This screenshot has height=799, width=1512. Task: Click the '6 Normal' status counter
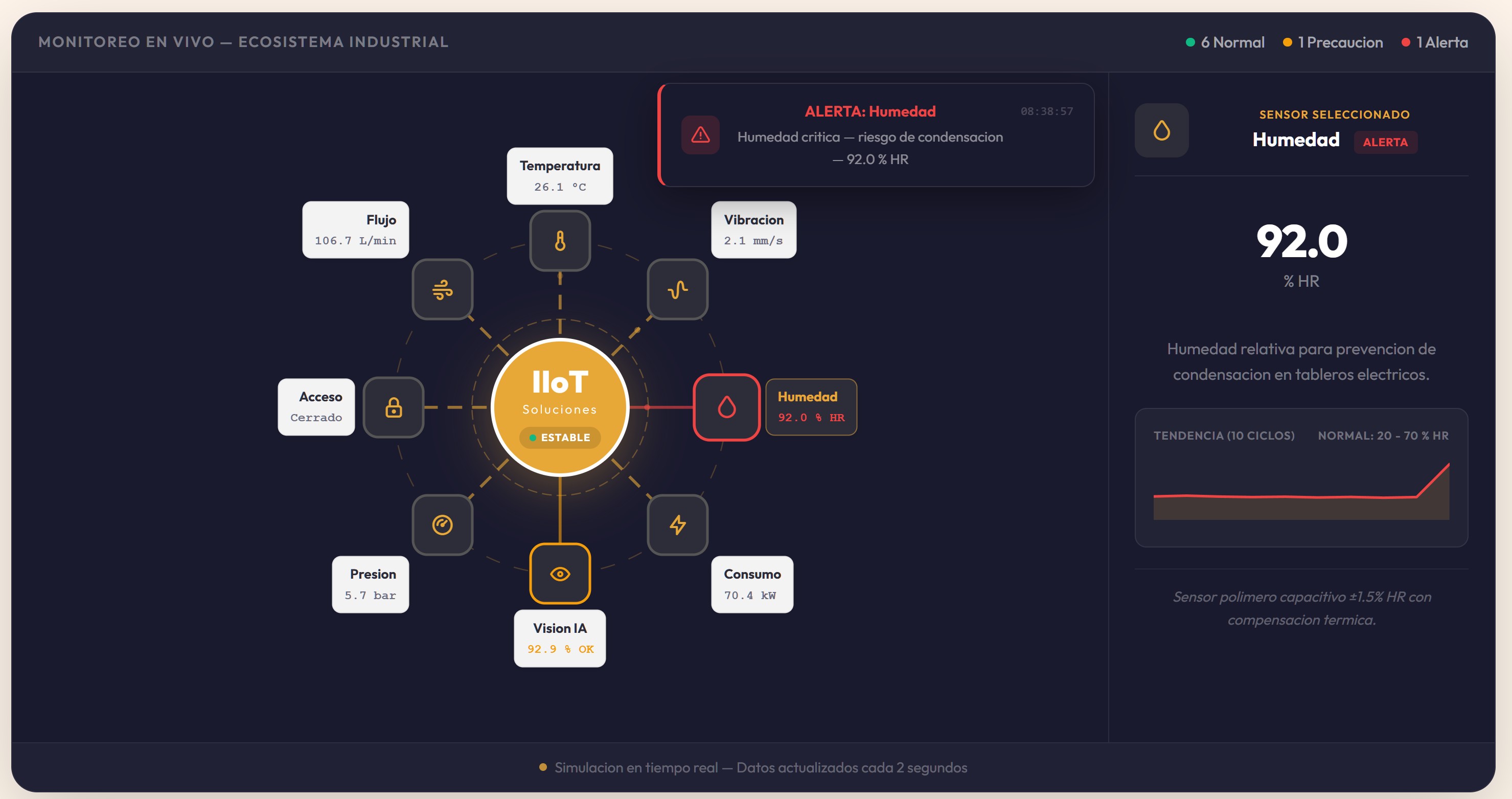(x=1225, y=42)
